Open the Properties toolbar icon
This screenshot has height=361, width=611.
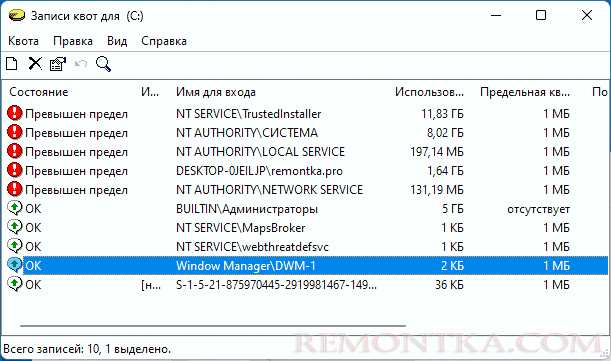coord(58,64)
